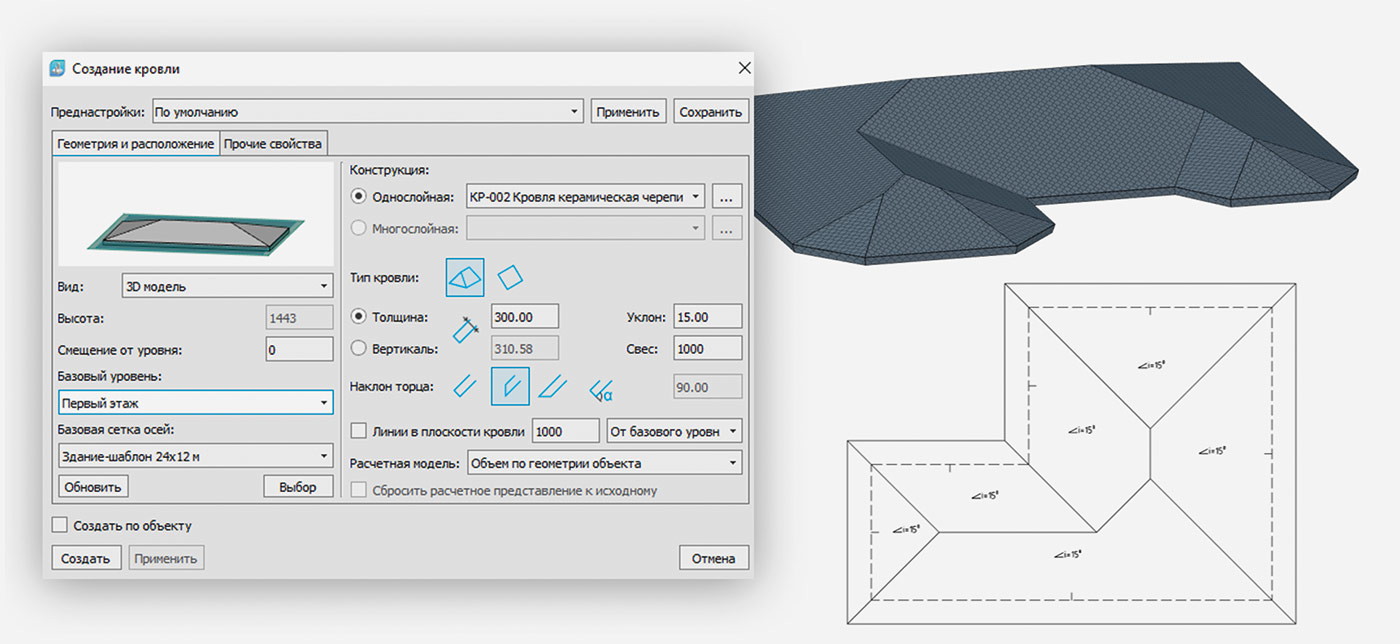Viewport: 1400px width, 644px height.
Task: Open the Расчетная модель dropdown
Action: [x=604, y=463]
